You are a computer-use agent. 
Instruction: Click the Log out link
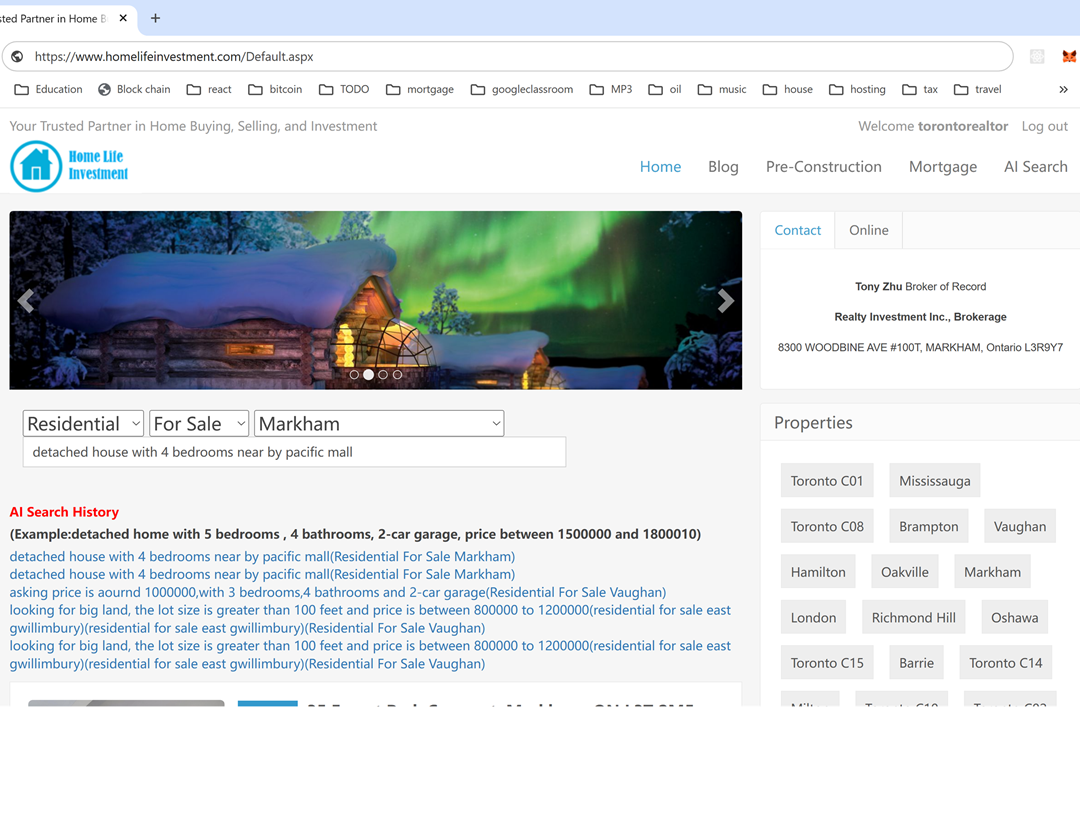coord(1045,126)
